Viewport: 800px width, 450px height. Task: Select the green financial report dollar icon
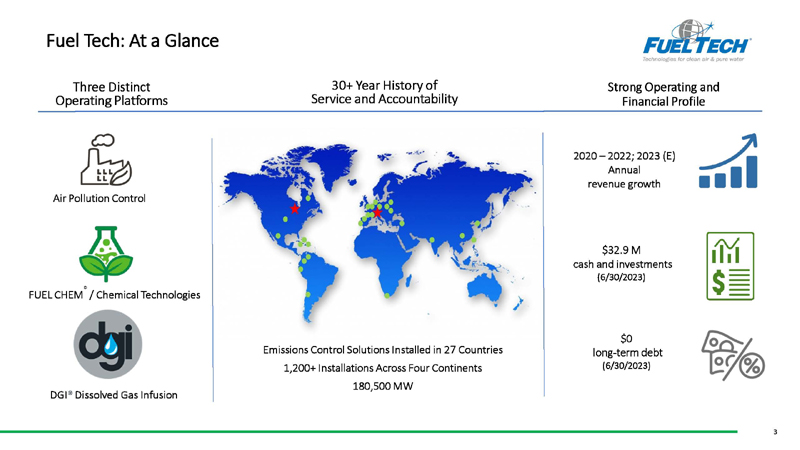[x=730, y=266]
